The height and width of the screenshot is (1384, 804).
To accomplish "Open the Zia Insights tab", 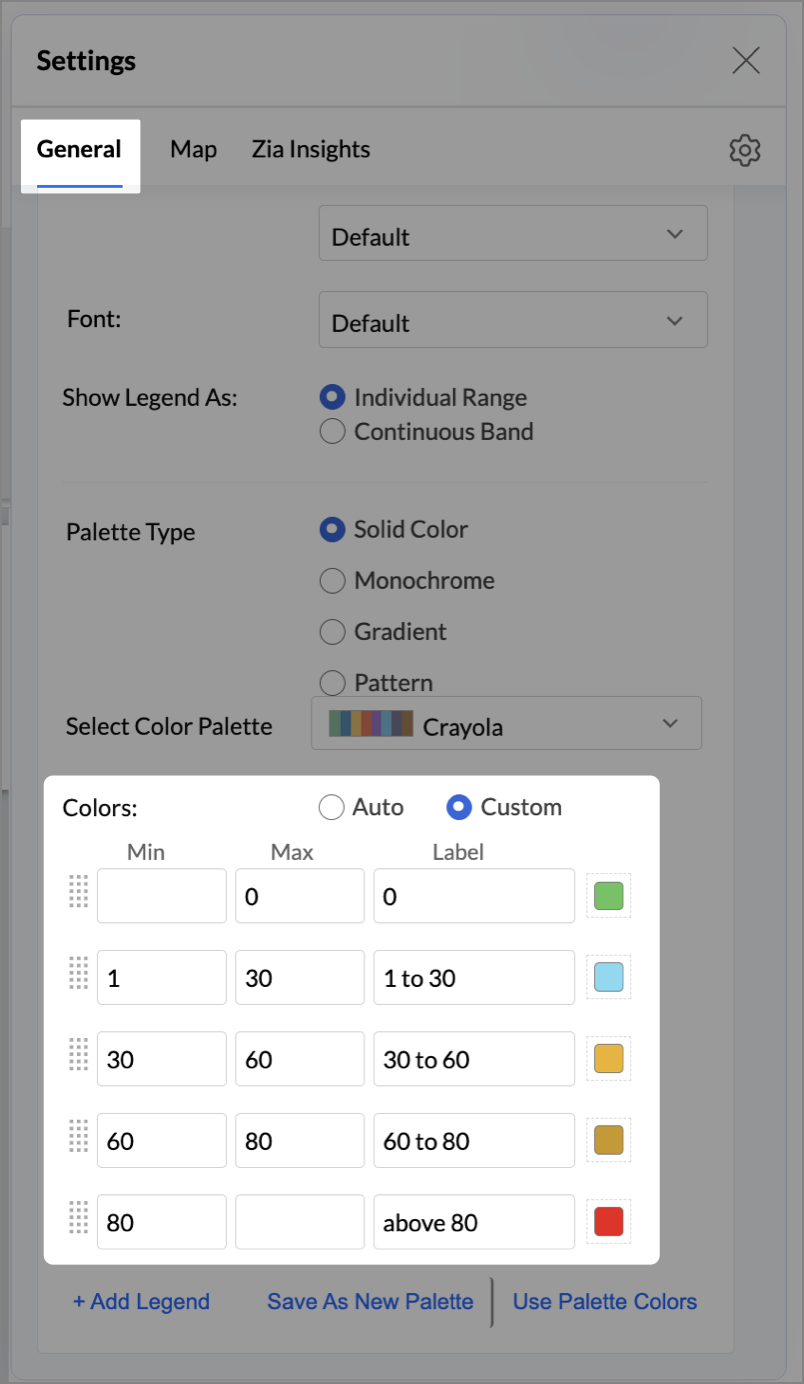I will (x=311, y=150).
